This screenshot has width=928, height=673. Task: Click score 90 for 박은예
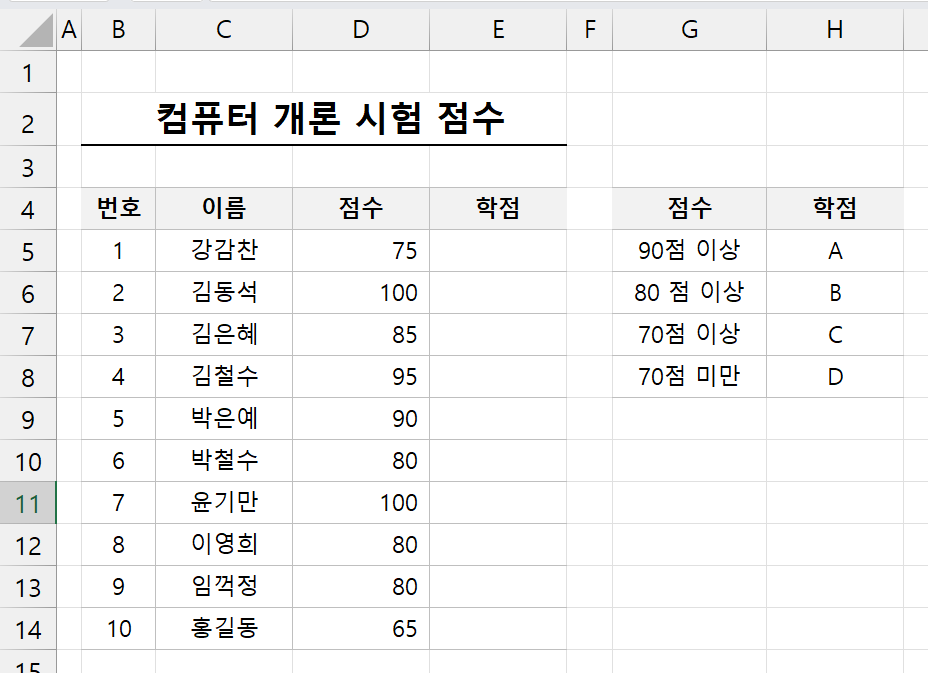pos(361,418)
